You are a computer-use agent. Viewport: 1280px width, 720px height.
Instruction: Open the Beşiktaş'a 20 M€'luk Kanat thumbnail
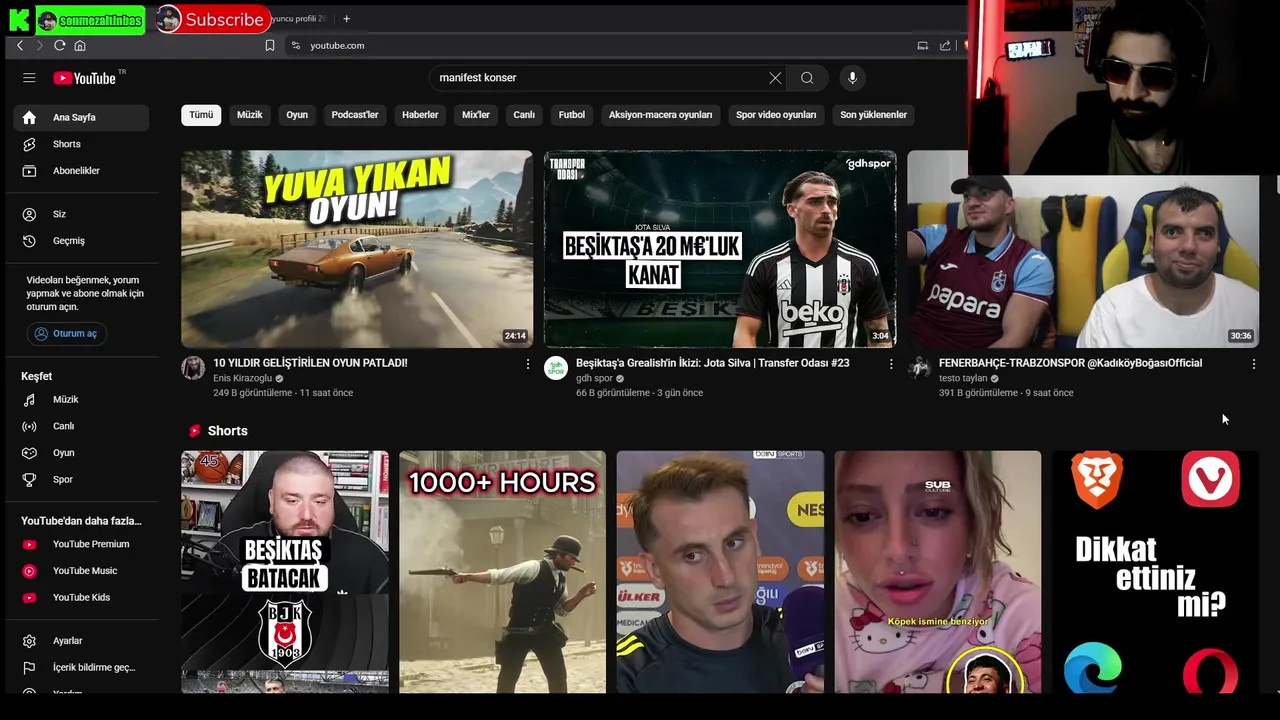tap(720, 249)
